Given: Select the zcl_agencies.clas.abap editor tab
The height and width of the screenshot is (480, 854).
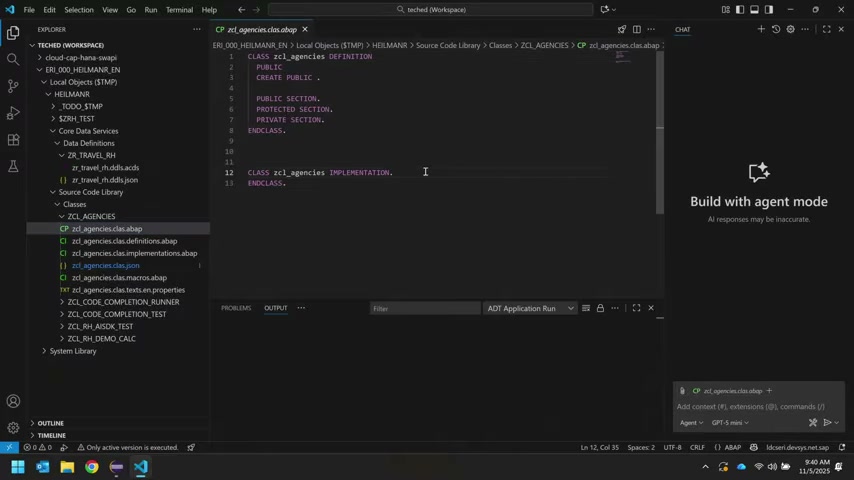Looking at the screenshot, I should point(261,29).
